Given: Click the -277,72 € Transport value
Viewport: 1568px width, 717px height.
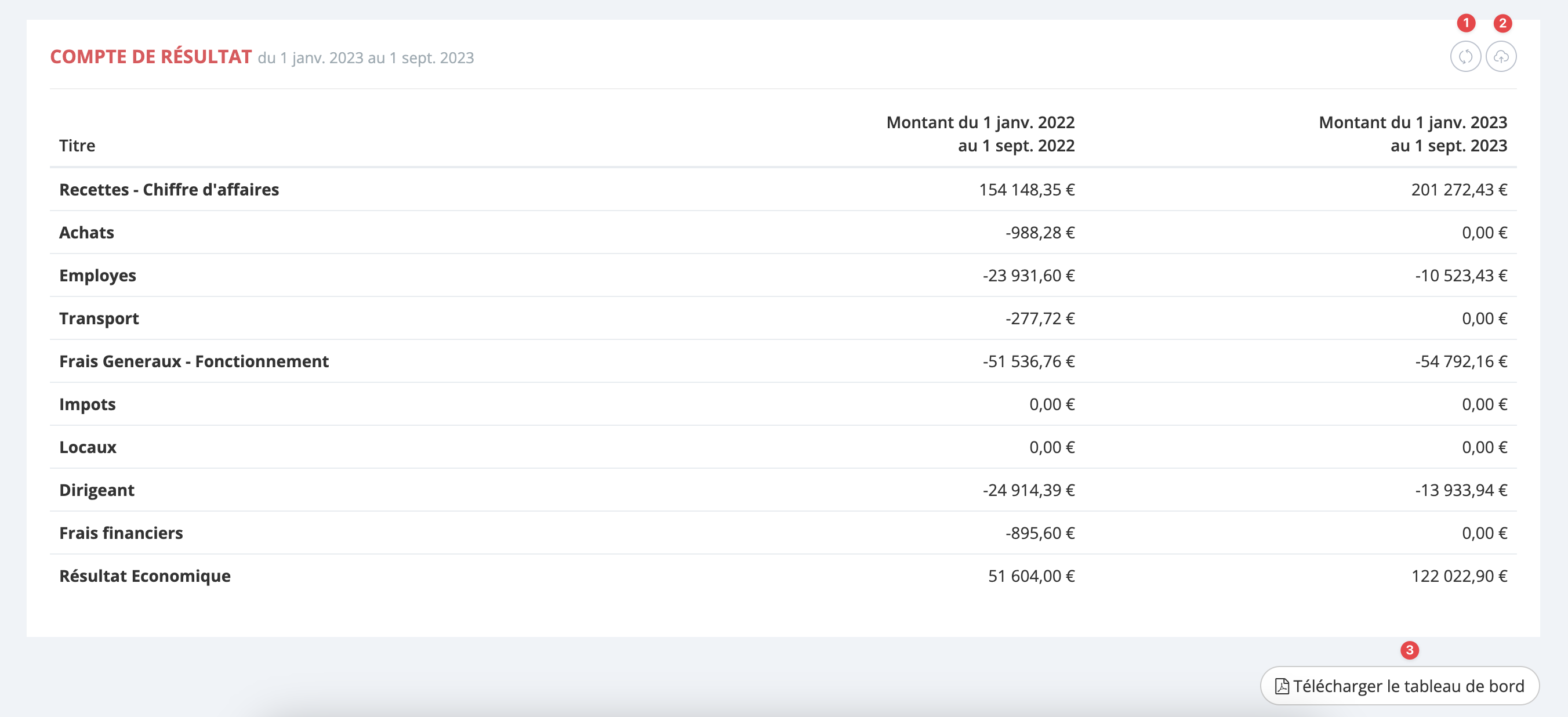Looking at the screenshot, I should click(x=1040, y=318).
